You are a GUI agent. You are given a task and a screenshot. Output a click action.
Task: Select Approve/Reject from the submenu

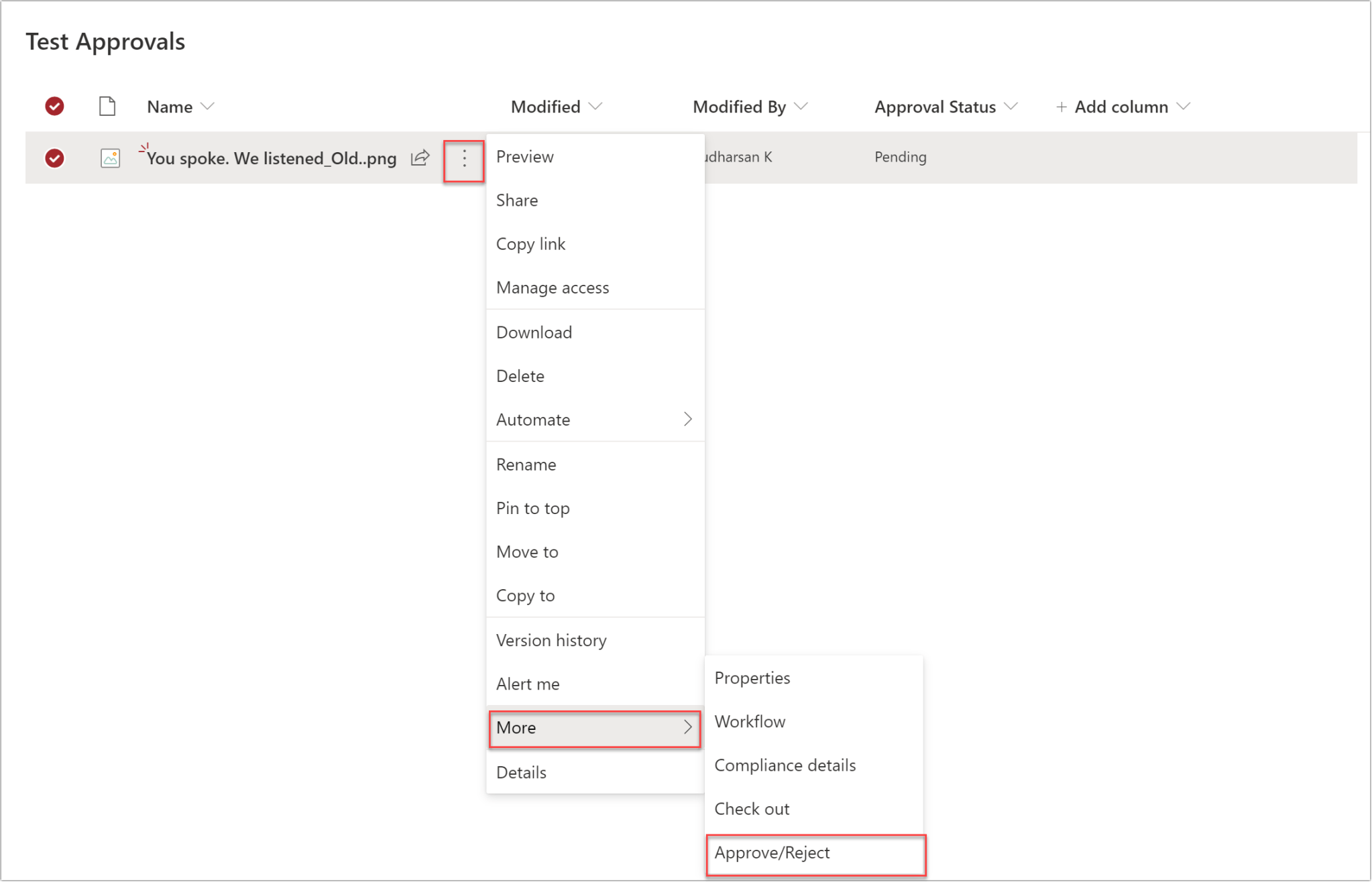click(x=772, y=853)
